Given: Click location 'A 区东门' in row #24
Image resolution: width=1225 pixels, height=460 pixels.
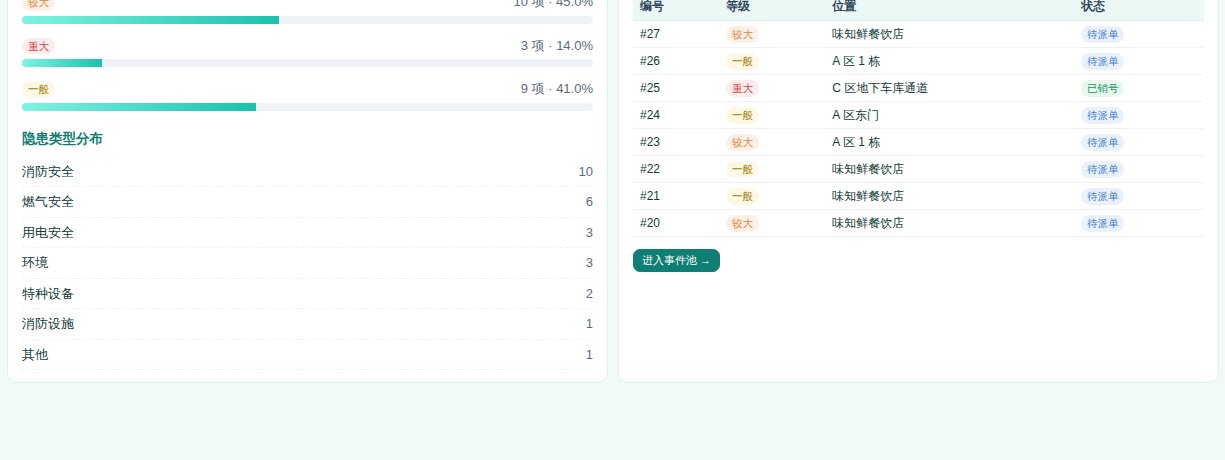Looking at the screenshot, I should (x=855, y=115).
